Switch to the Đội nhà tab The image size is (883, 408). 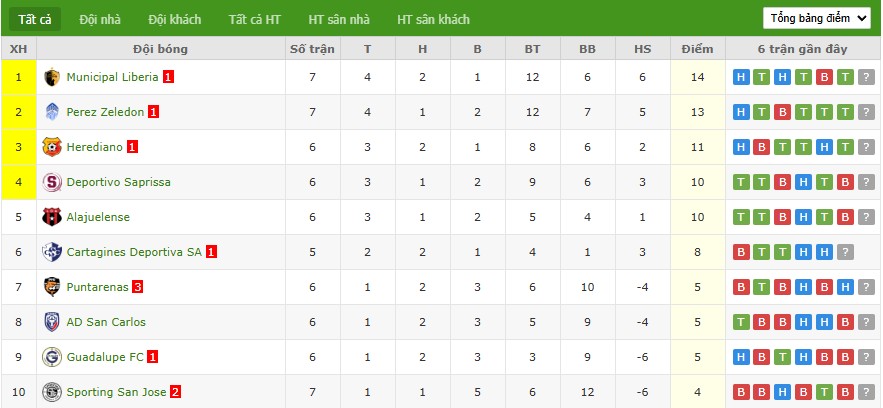100,20
